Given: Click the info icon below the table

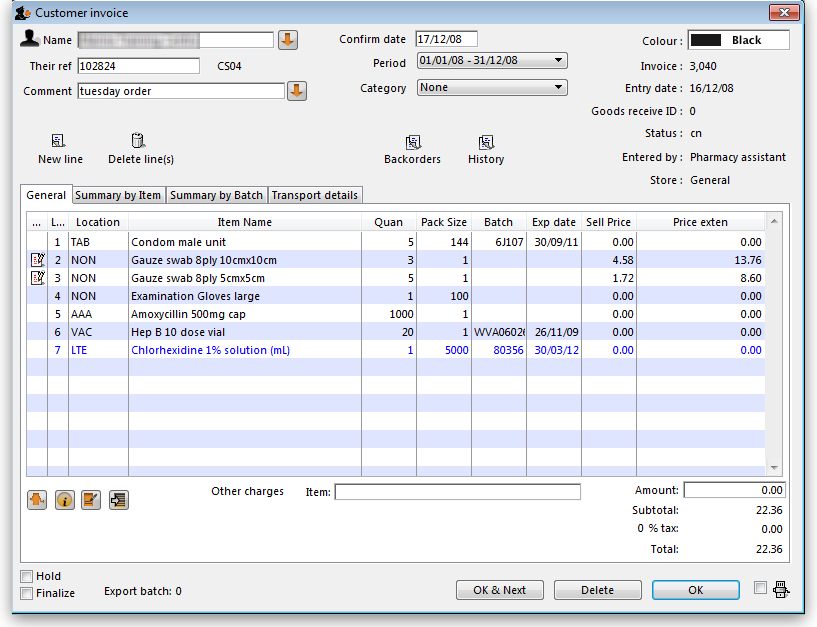Looking at the screenshot, I should (x=65, y=500).
